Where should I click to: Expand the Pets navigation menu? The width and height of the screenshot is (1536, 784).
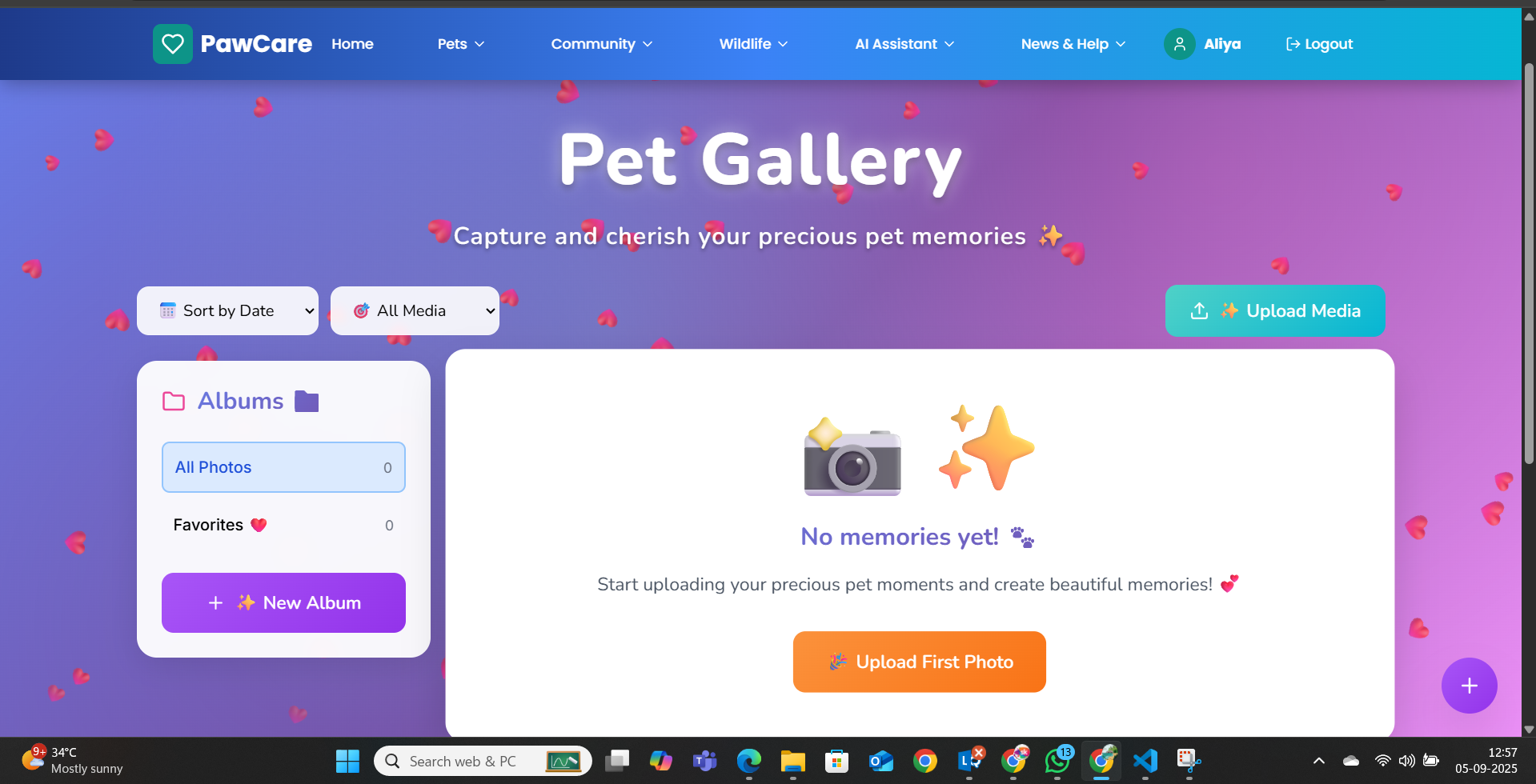pyautogui.click(x=461, y=44)
